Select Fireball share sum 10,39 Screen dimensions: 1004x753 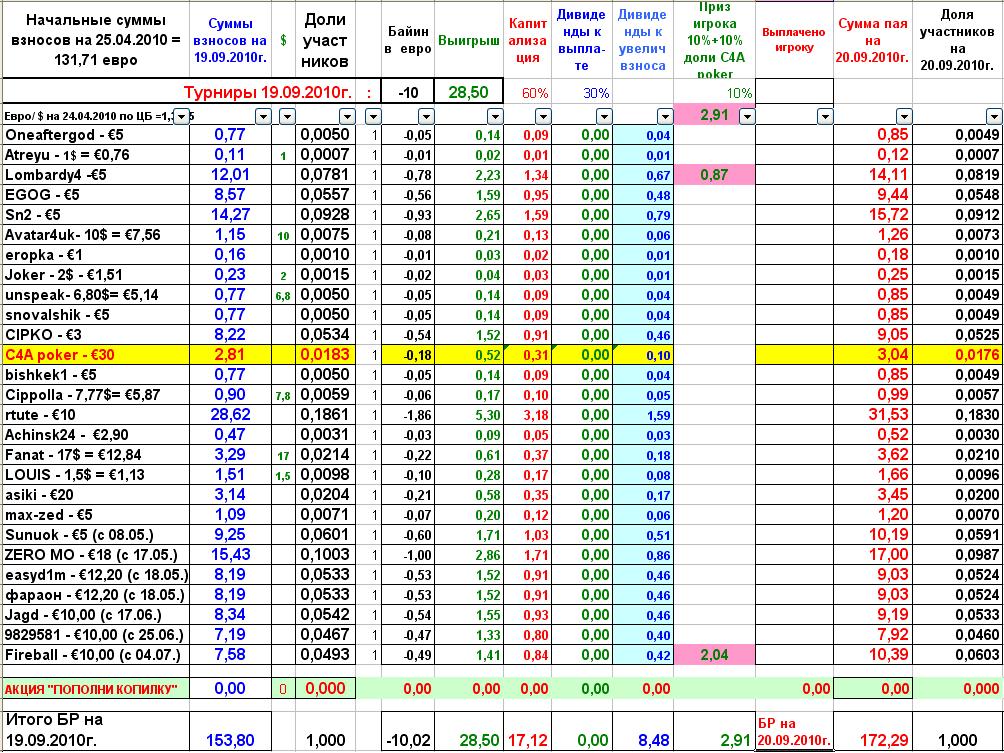(873, 654)
